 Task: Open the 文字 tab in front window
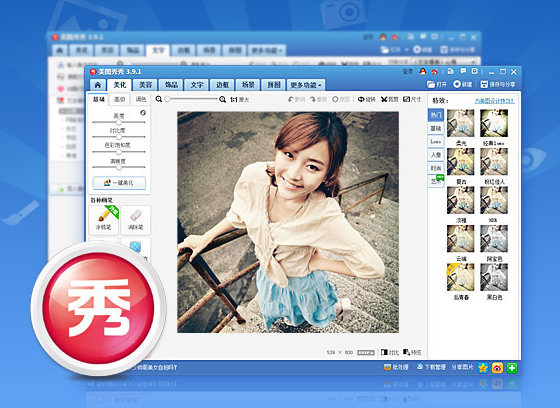[x=197, y=85]
